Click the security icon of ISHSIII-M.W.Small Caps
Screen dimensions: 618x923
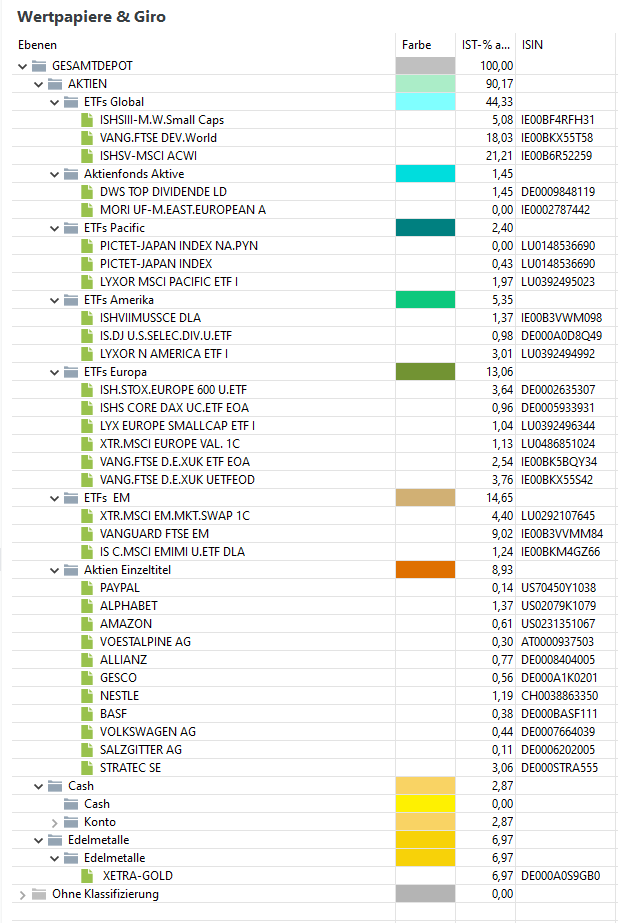87,120
